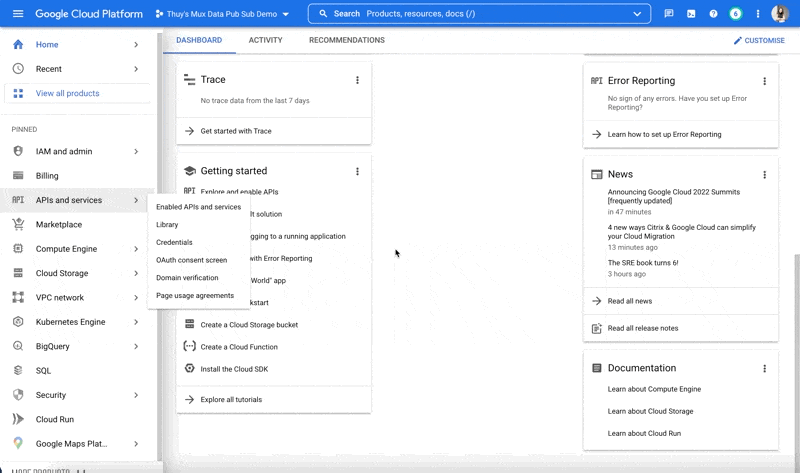The width and height of the screenshot is (800, 473).
Task: Expand the search bar dropdown arrow
Action: (x=637, y=14)
